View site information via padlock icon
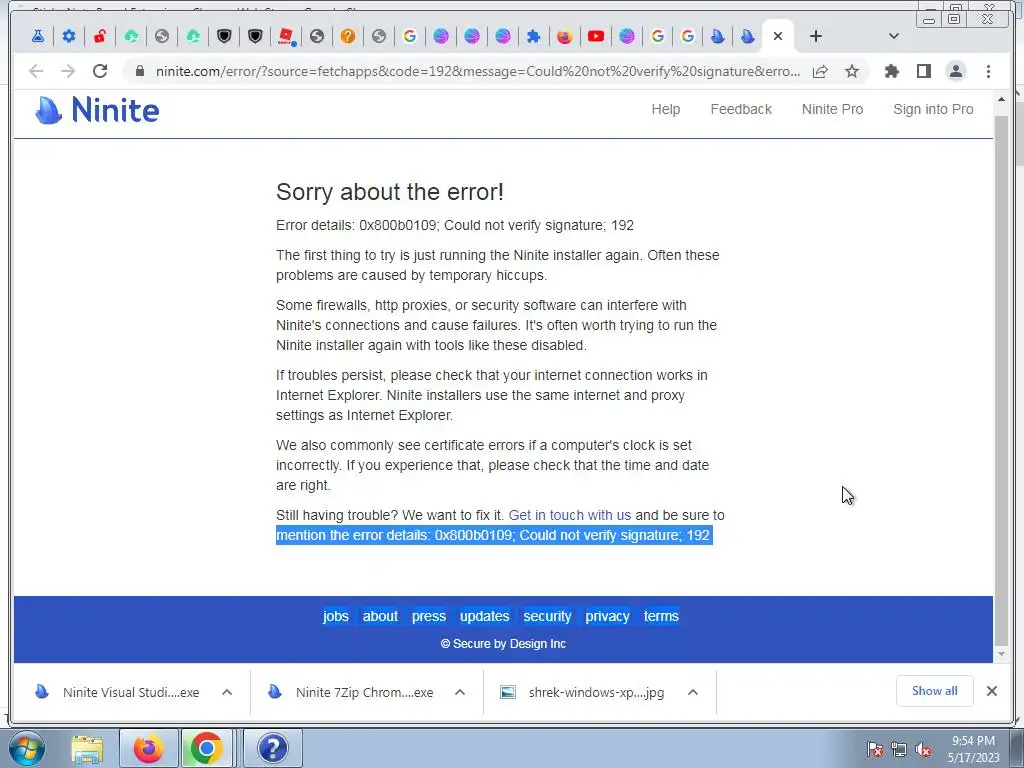Image resolution: width=1024 pixels, height=768 pixels. [139, 71]
